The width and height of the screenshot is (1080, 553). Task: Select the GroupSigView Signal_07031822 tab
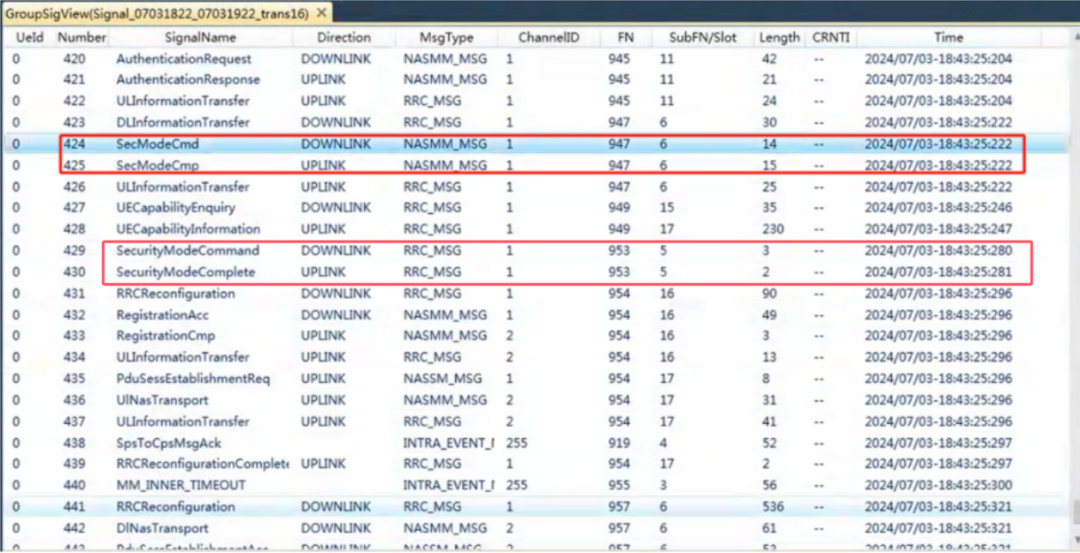pos(157,13)
